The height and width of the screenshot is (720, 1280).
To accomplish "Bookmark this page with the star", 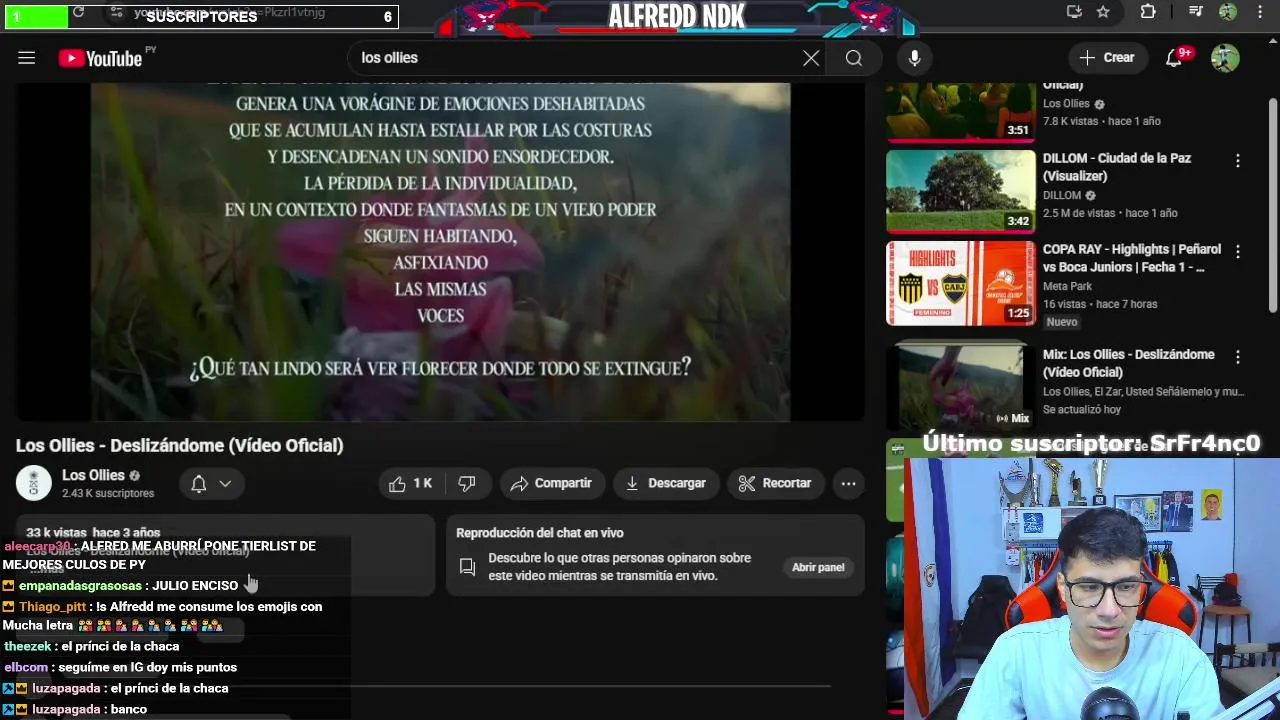I will [1103, 12].
